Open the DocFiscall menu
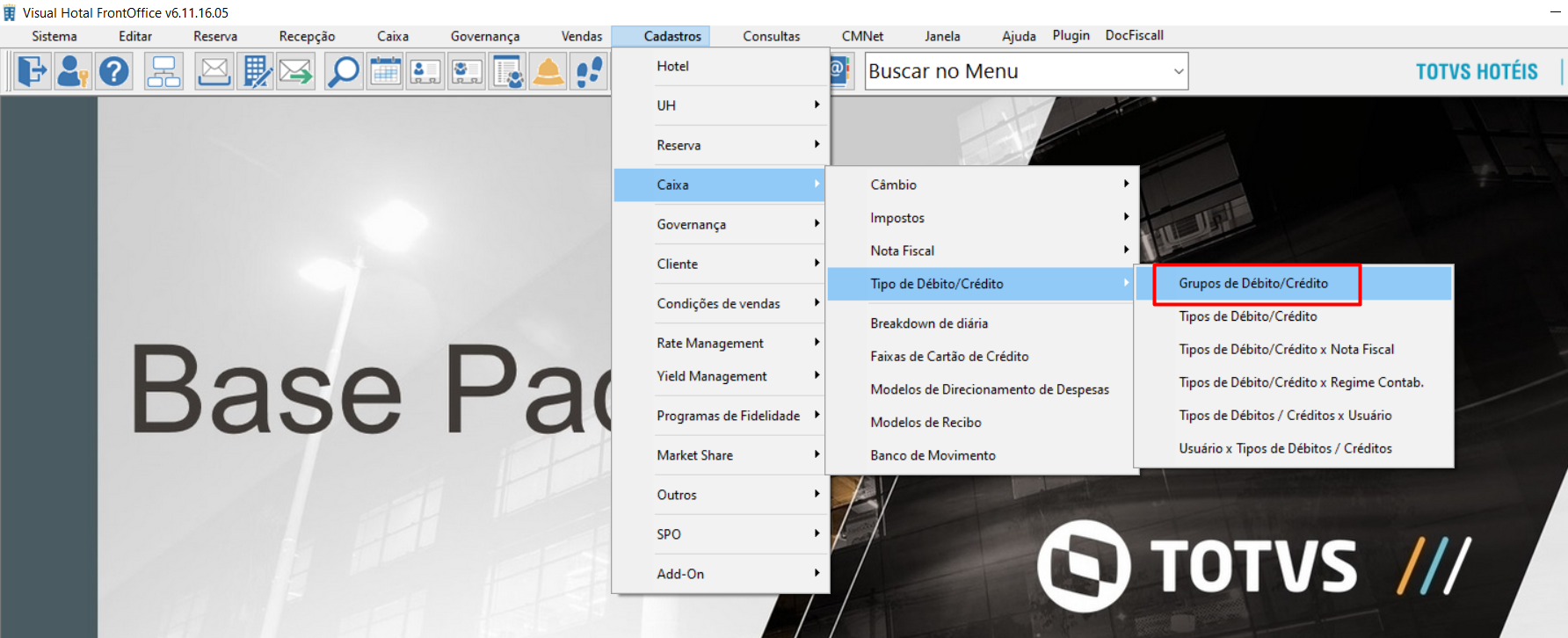Screen dimensions: 1568x638 [1135, 35]
